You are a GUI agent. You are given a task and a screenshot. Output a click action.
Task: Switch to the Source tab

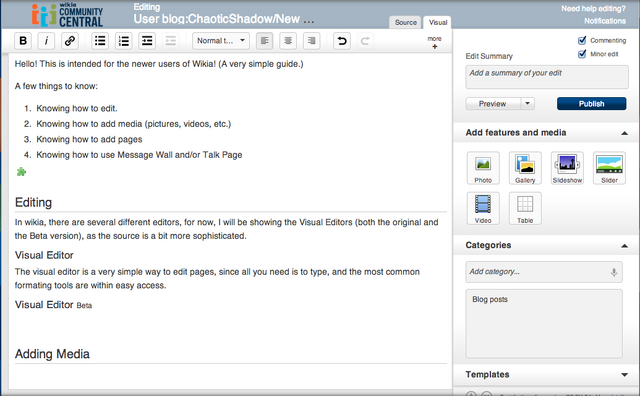[405, 22]
